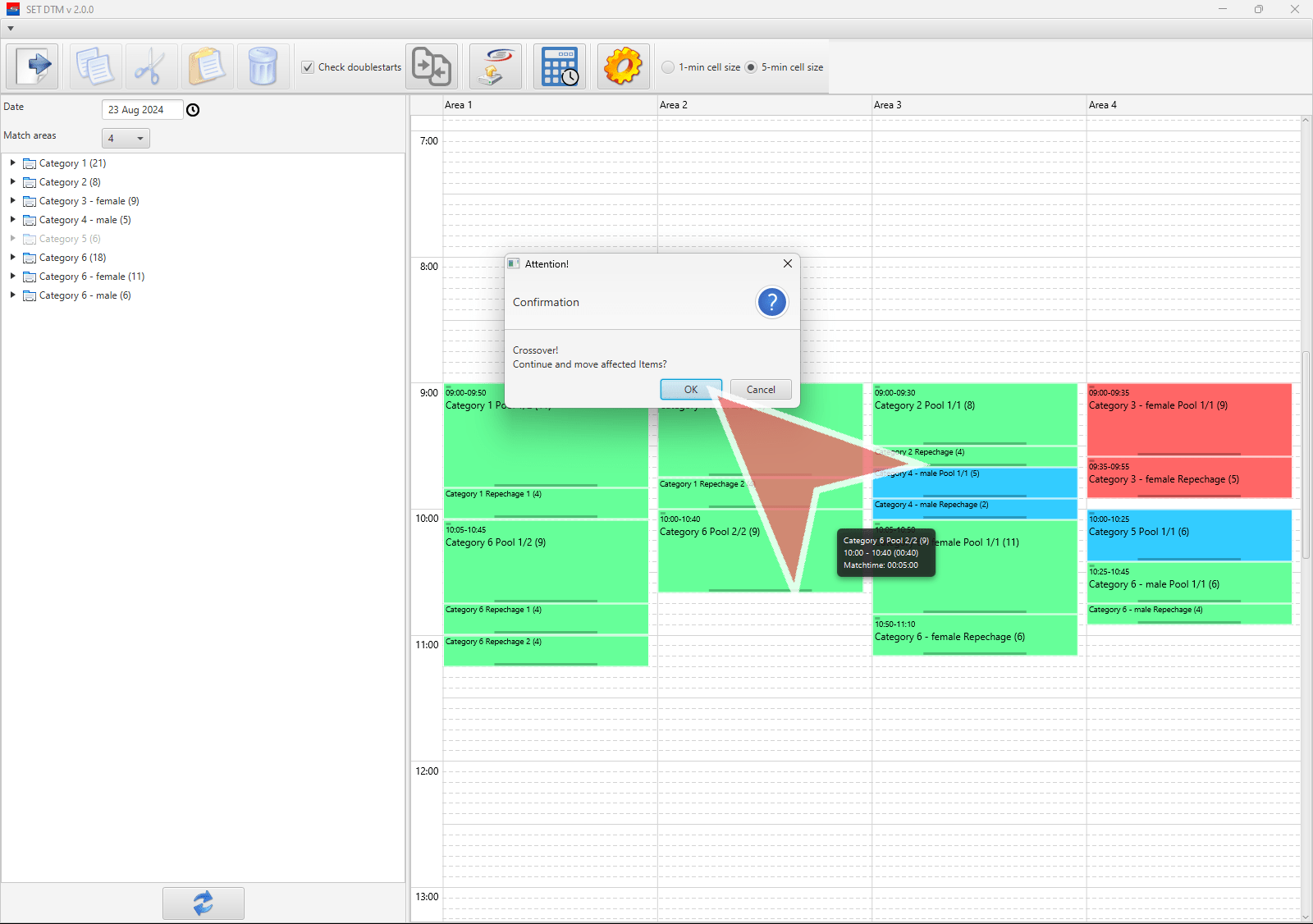This screenshot has height=924, width=1313.
Task: Open the Match areas dropdown
Action: (x=126, y=139)
